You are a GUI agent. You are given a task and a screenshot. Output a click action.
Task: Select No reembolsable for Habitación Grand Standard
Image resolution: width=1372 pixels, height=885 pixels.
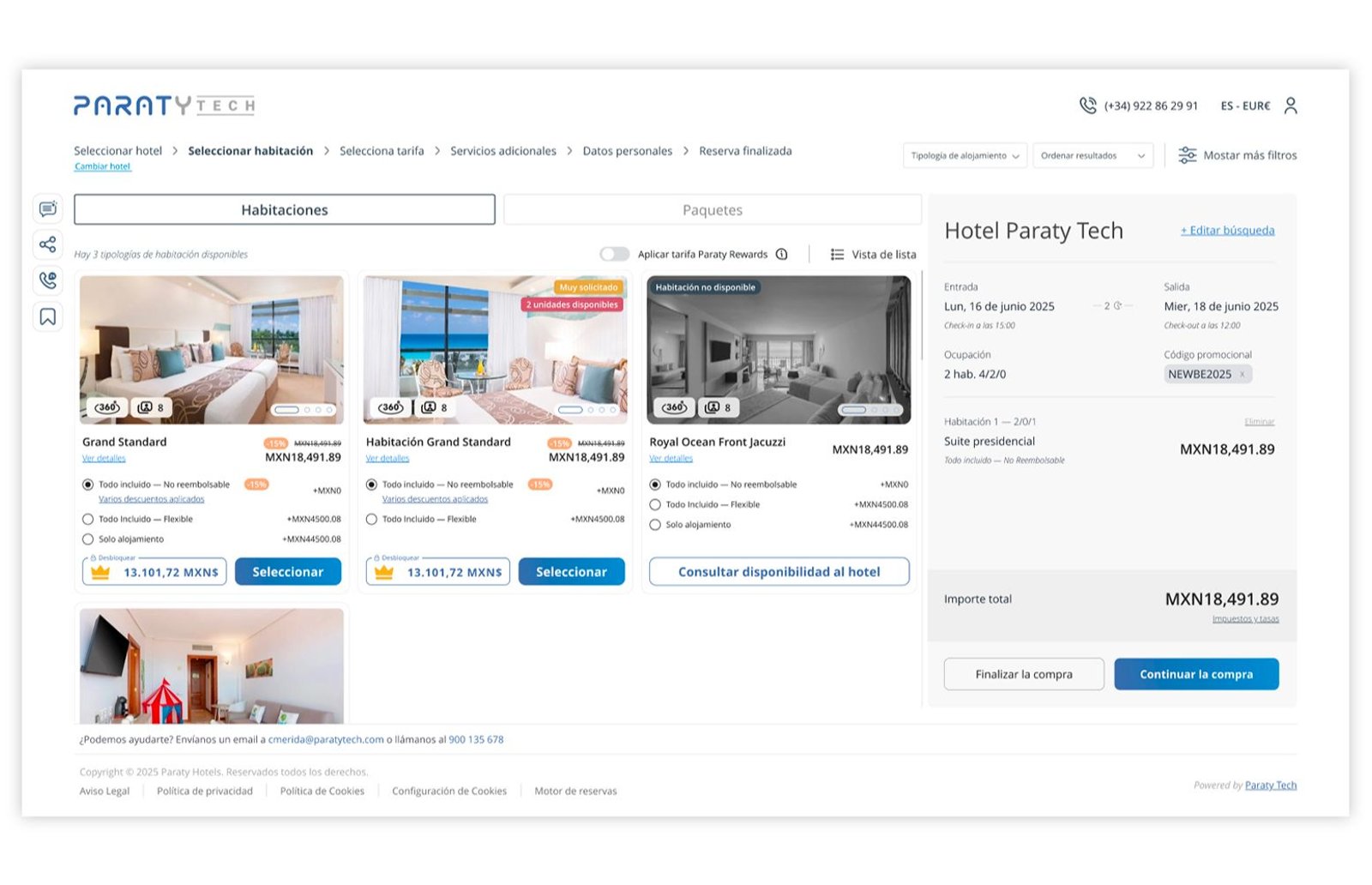(371, 485)
